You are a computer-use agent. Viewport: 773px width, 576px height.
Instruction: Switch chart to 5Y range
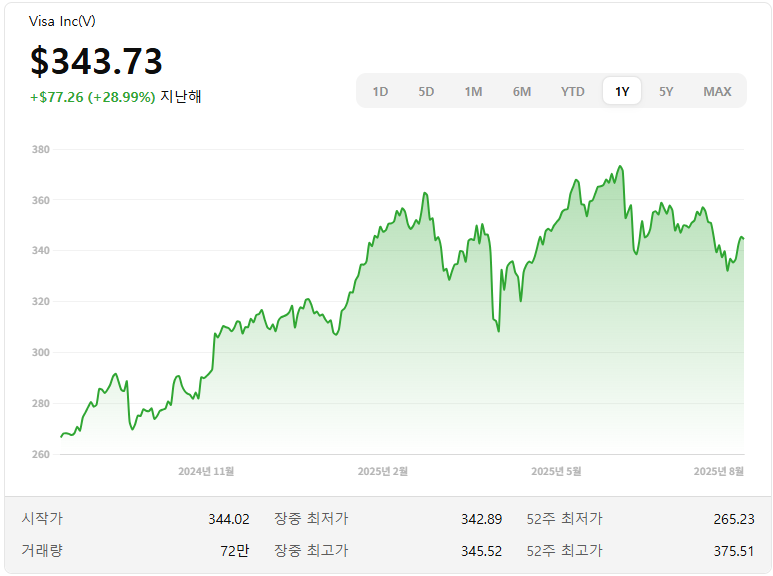(666, 92)
